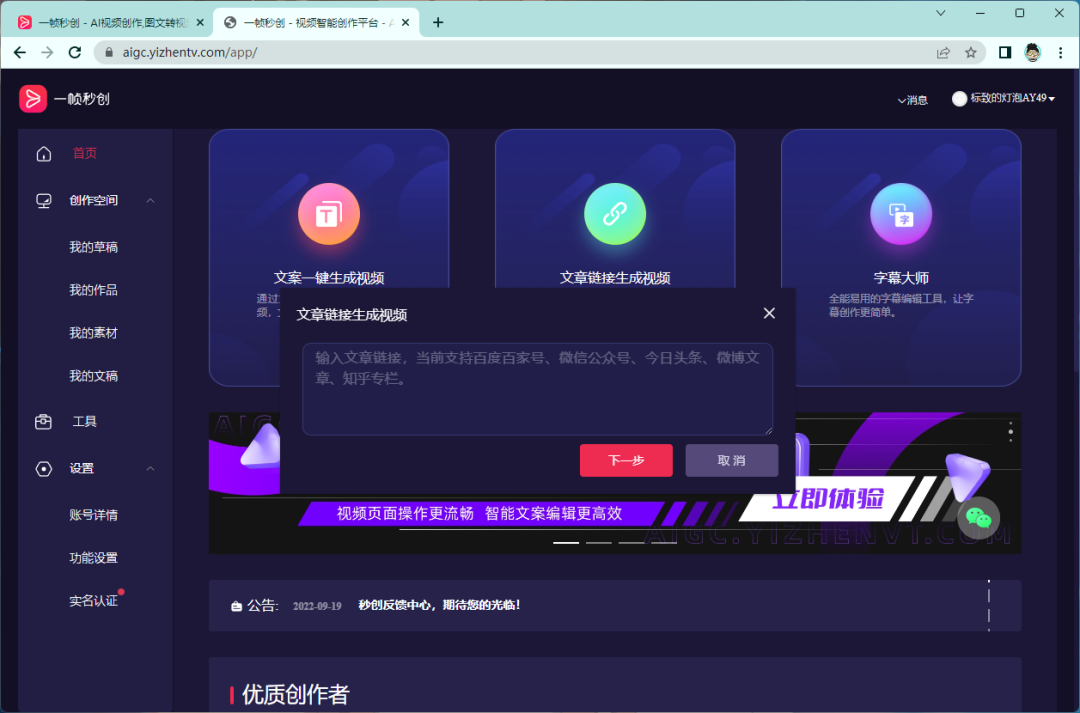Go forward in browser history
This screenshot has width=1080, height=713.
[x=47, y=52]
